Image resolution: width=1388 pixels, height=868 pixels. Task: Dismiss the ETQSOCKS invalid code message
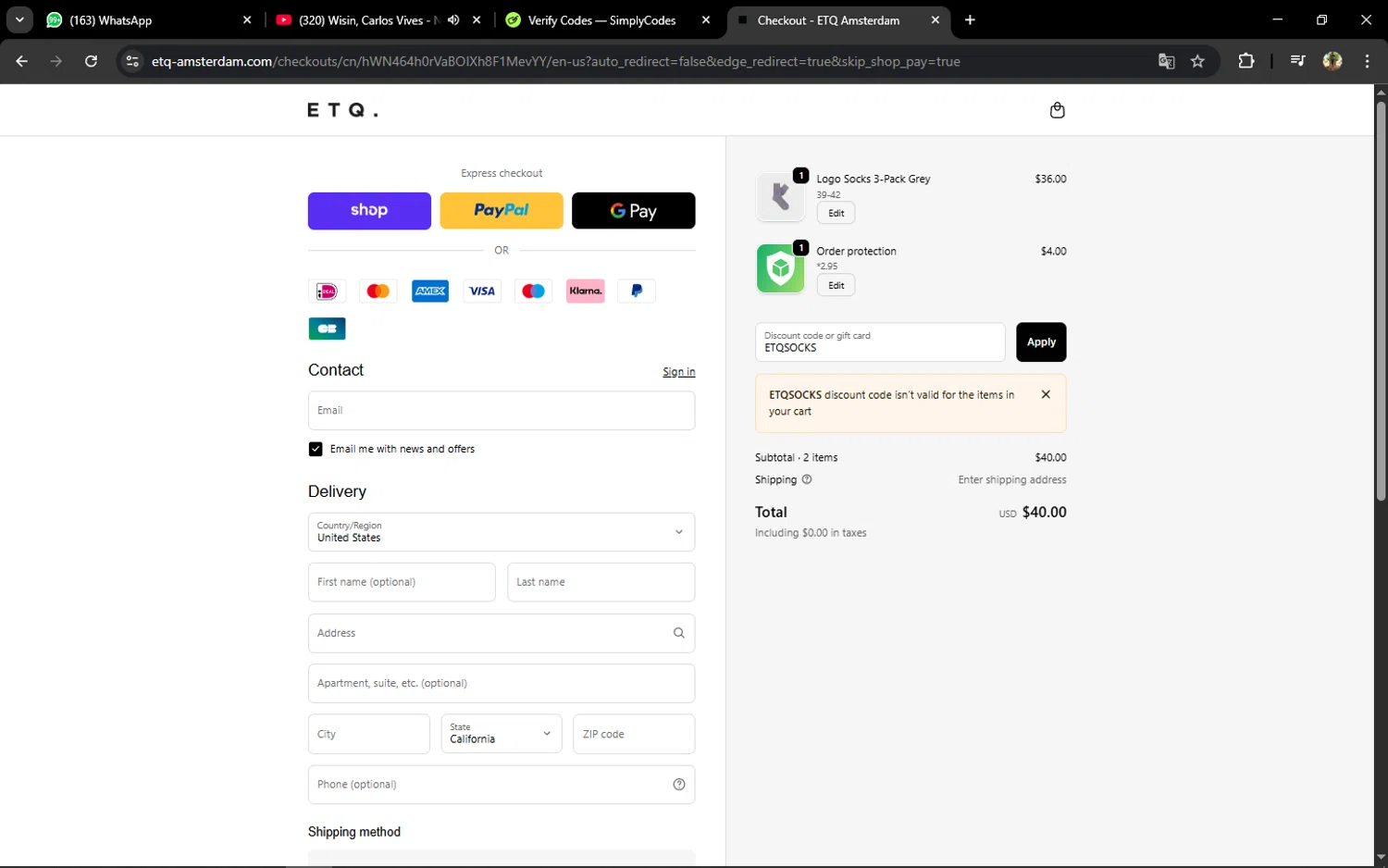pos(1046,394)
